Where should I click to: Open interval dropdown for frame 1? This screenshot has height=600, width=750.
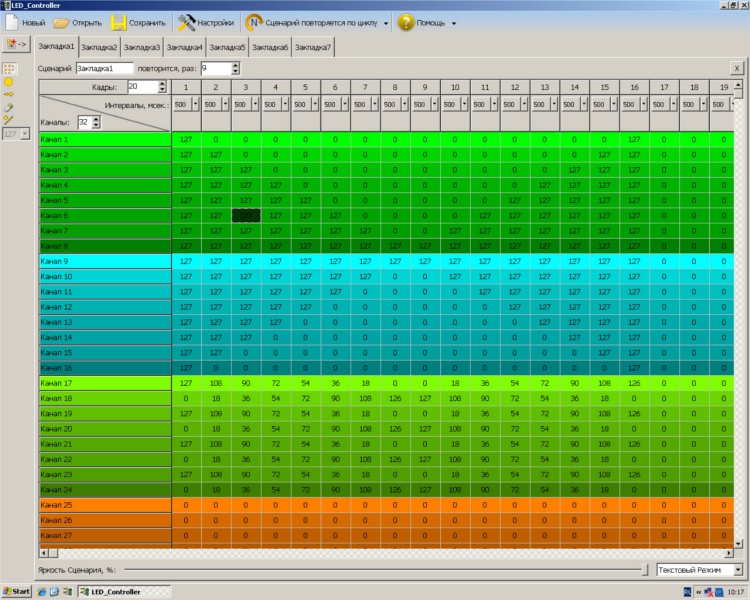click(195, 104)
